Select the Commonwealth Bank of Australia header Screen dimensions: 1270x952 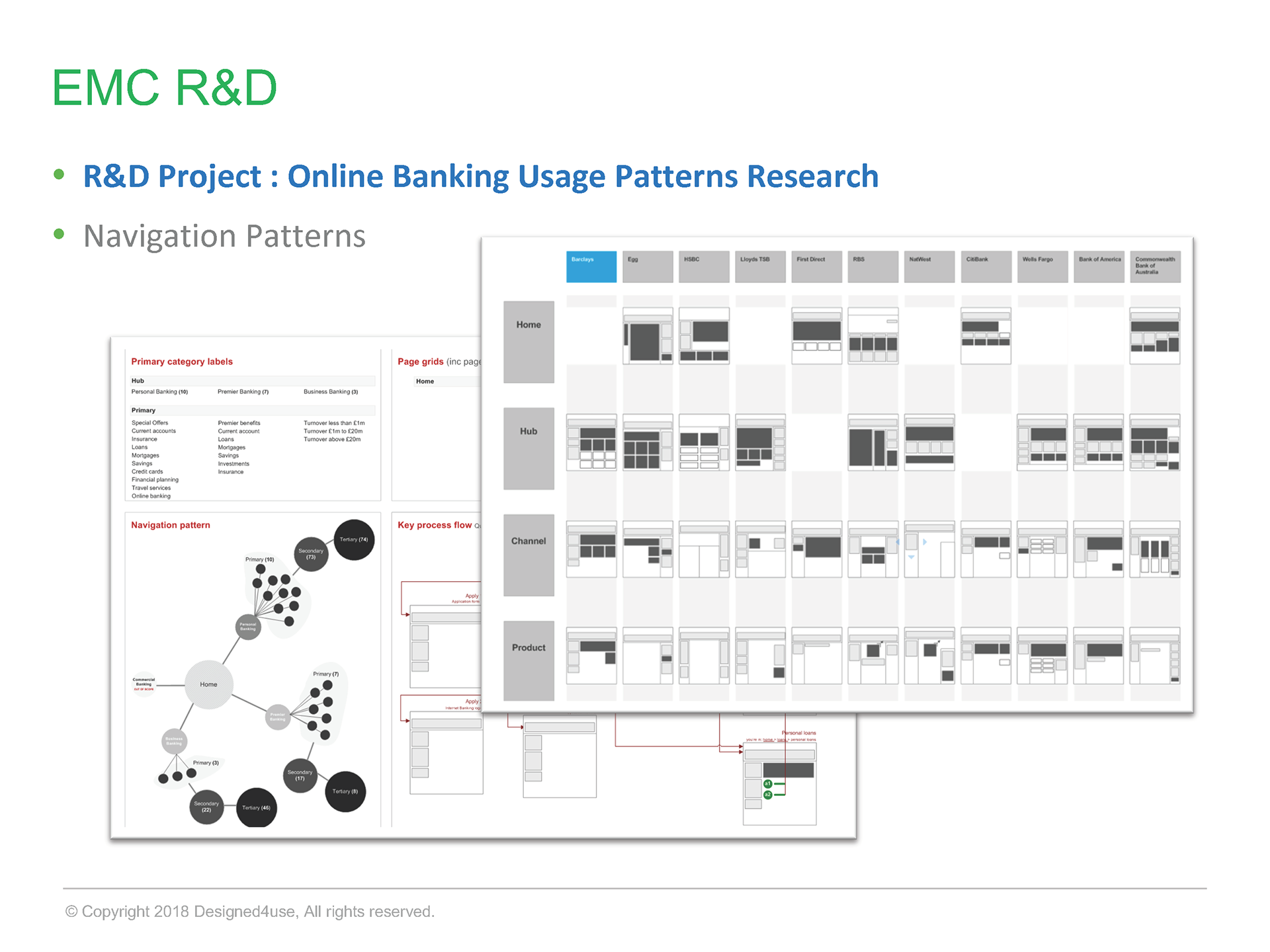pos(1154,266)
